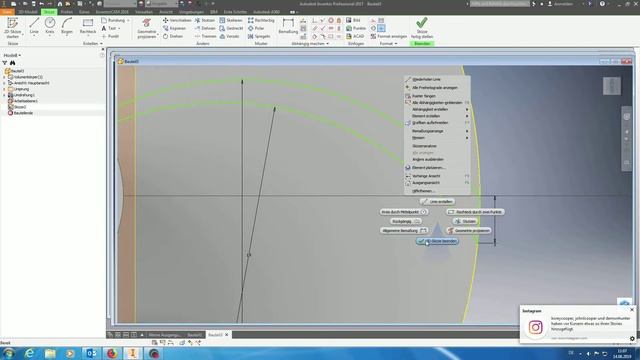Choose Versatz offset tool
The height and width of the screenshot is (360, 640).
click(229, 36)
